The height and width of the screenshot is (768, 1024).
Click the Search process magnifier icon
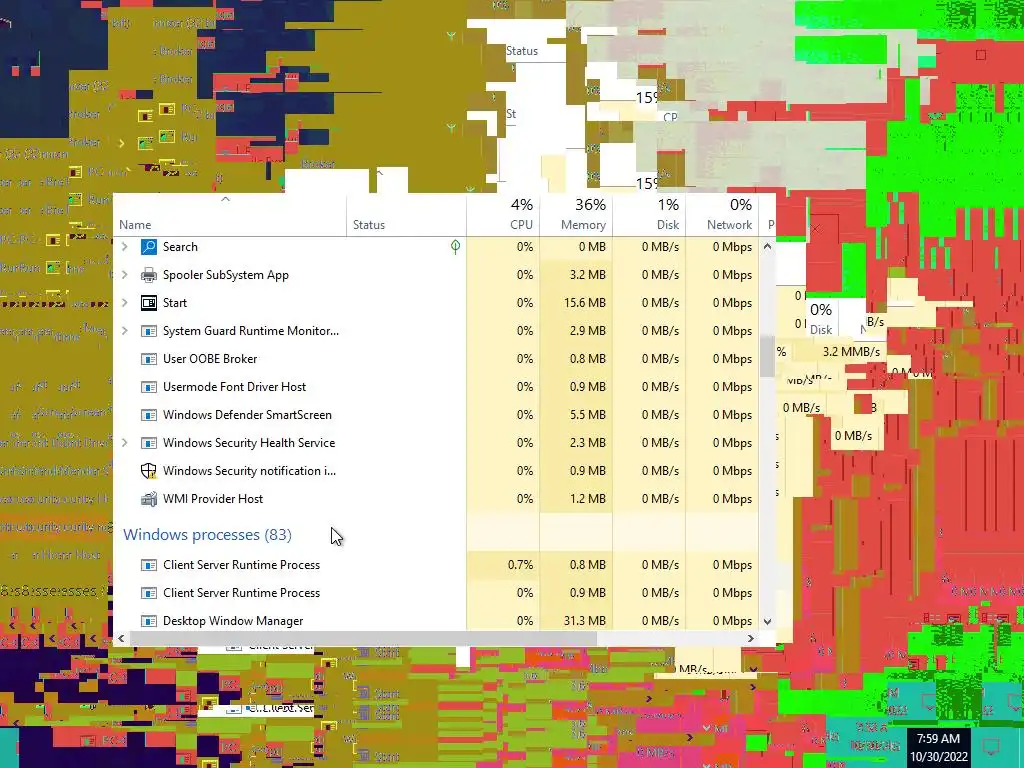tap(149, 247)
